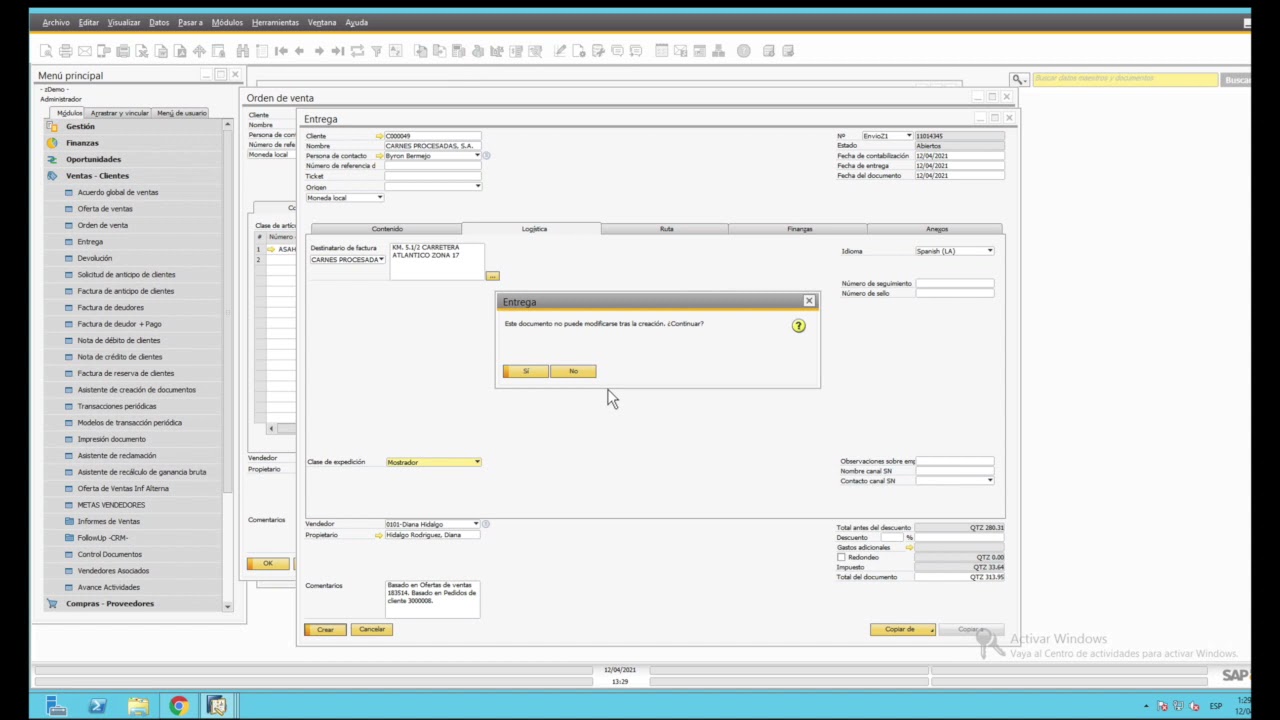Follow the Propietario golden link arrow
The height and width of the screenshot is (720, 1280).
[x=379, y=535]
